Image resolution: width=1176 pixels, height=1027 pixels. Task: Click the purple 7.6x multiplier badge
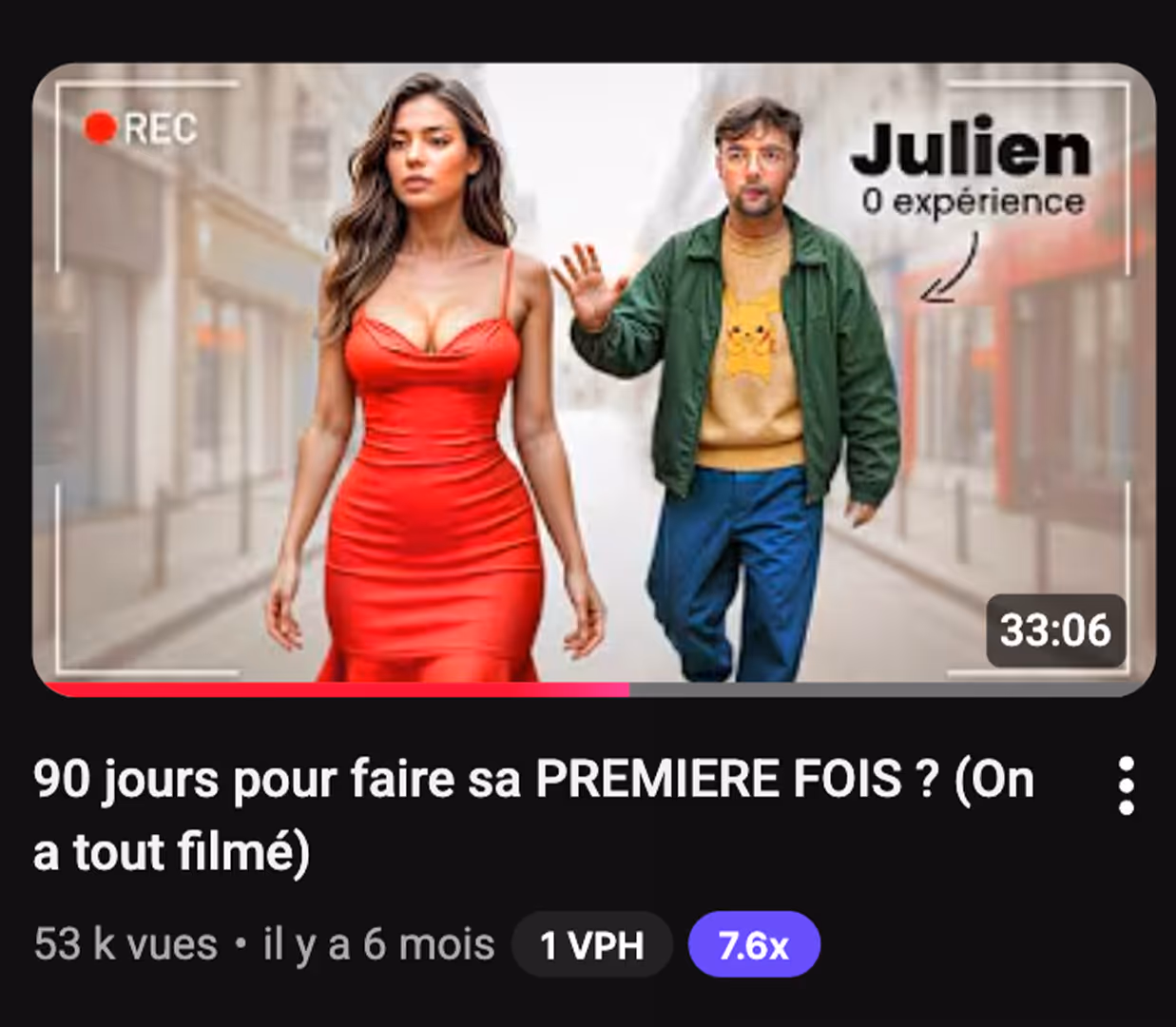[754, 945]
